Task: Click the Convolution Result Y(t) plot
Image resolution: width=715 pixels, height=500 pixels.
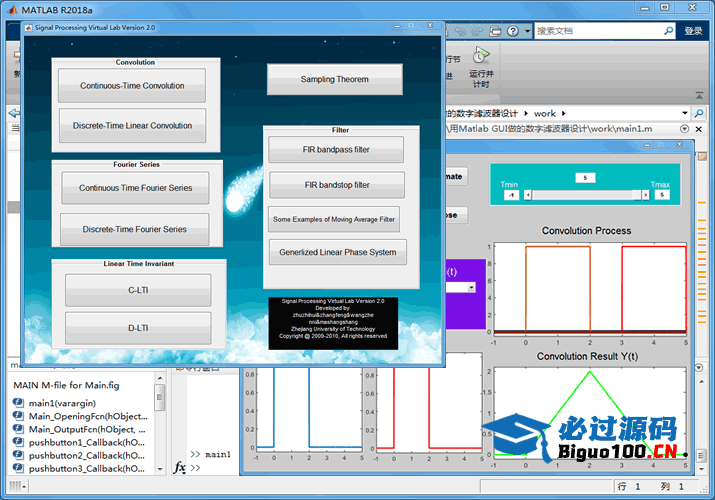Action: tap(590, 413)
